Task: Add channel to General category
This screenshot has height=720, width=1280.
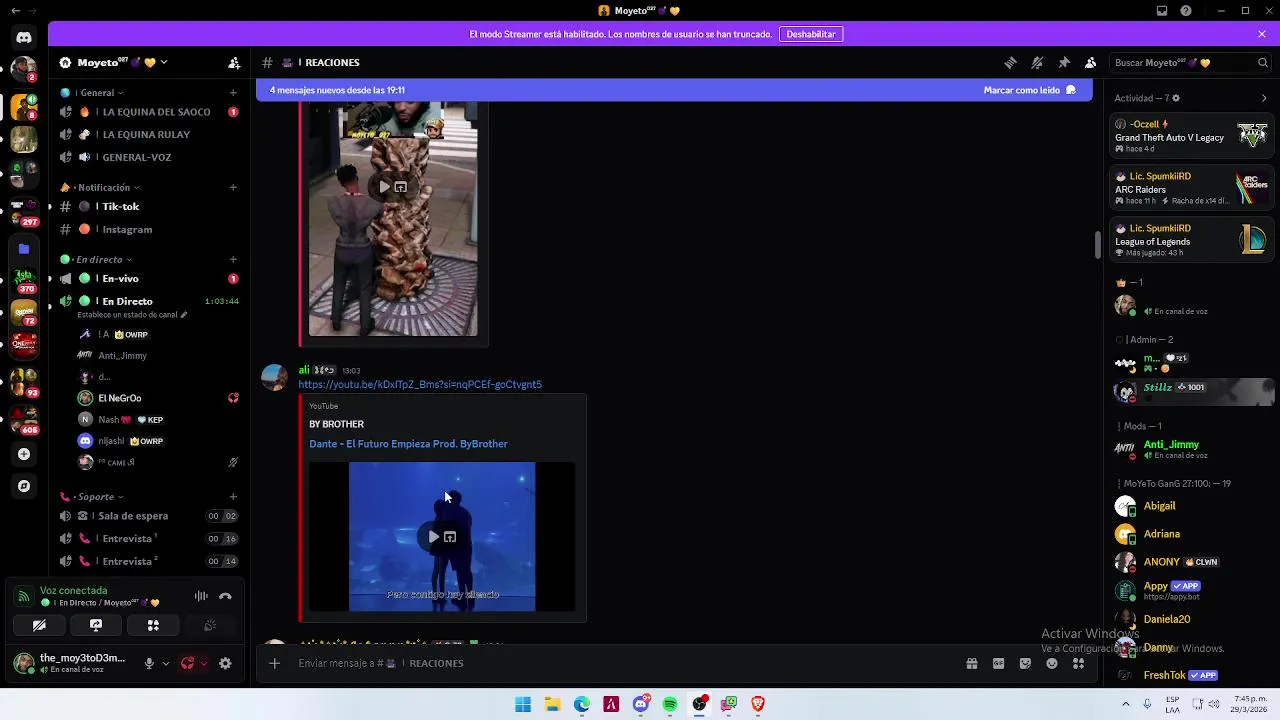Action: 233,92
